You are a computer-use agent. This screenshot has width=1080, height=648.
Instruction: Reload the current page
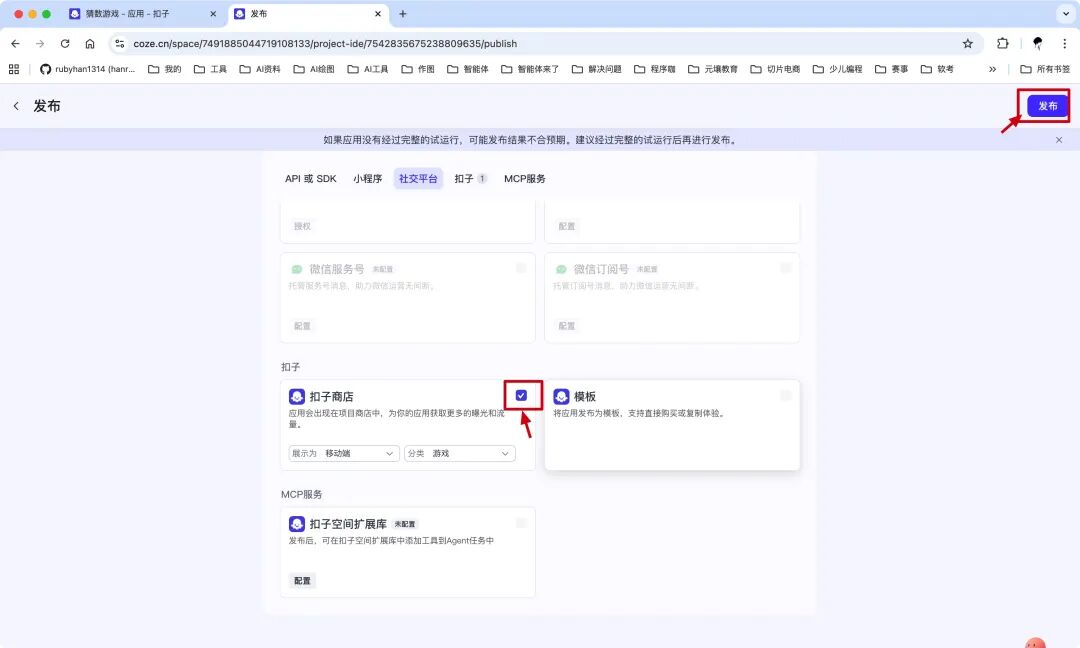click(65, 43)
